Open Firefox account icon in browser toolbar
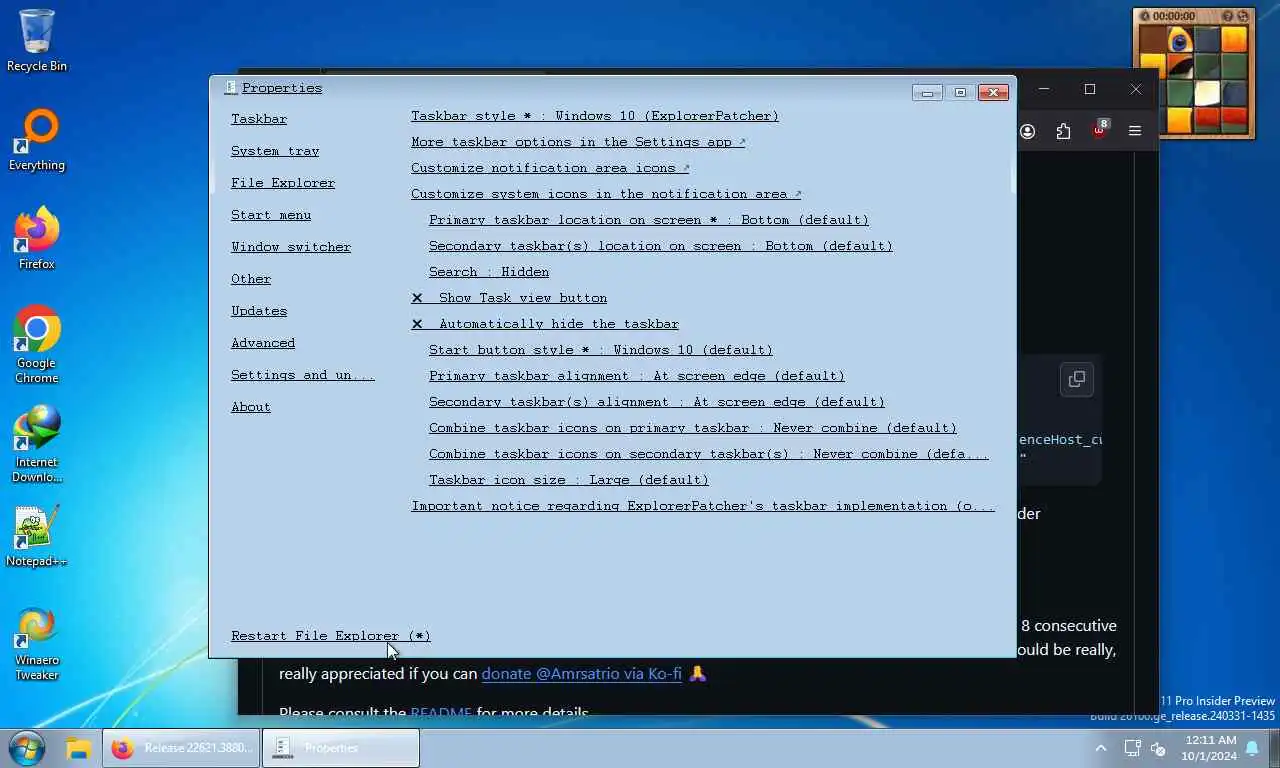Viewport: 1280px width, 768px height. click(x=1028, y=131)
